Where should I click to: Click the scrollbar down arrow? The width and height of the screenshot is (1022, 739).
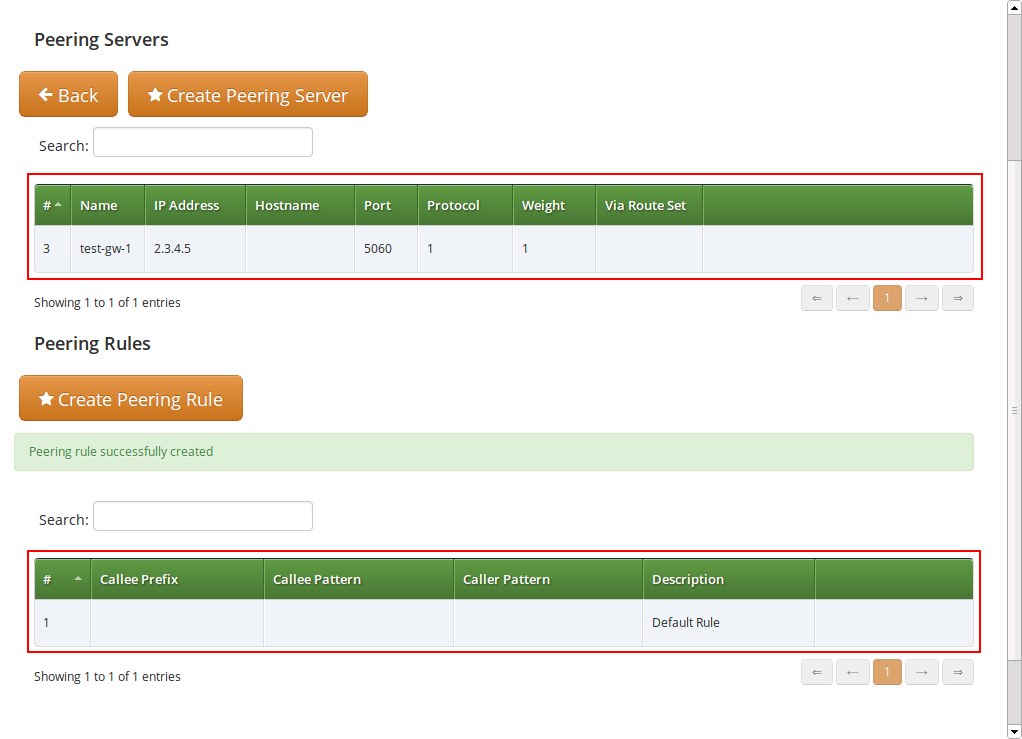pyautogui.click(x=1014, y=732)
